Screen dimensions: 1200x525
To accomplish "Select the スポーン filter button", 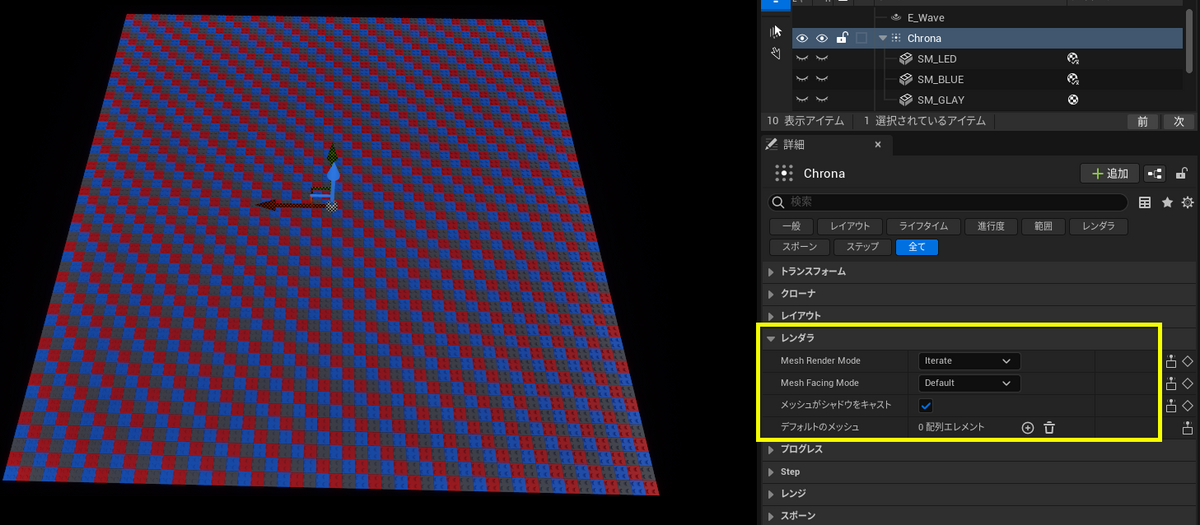I will (x=799, y=247).
